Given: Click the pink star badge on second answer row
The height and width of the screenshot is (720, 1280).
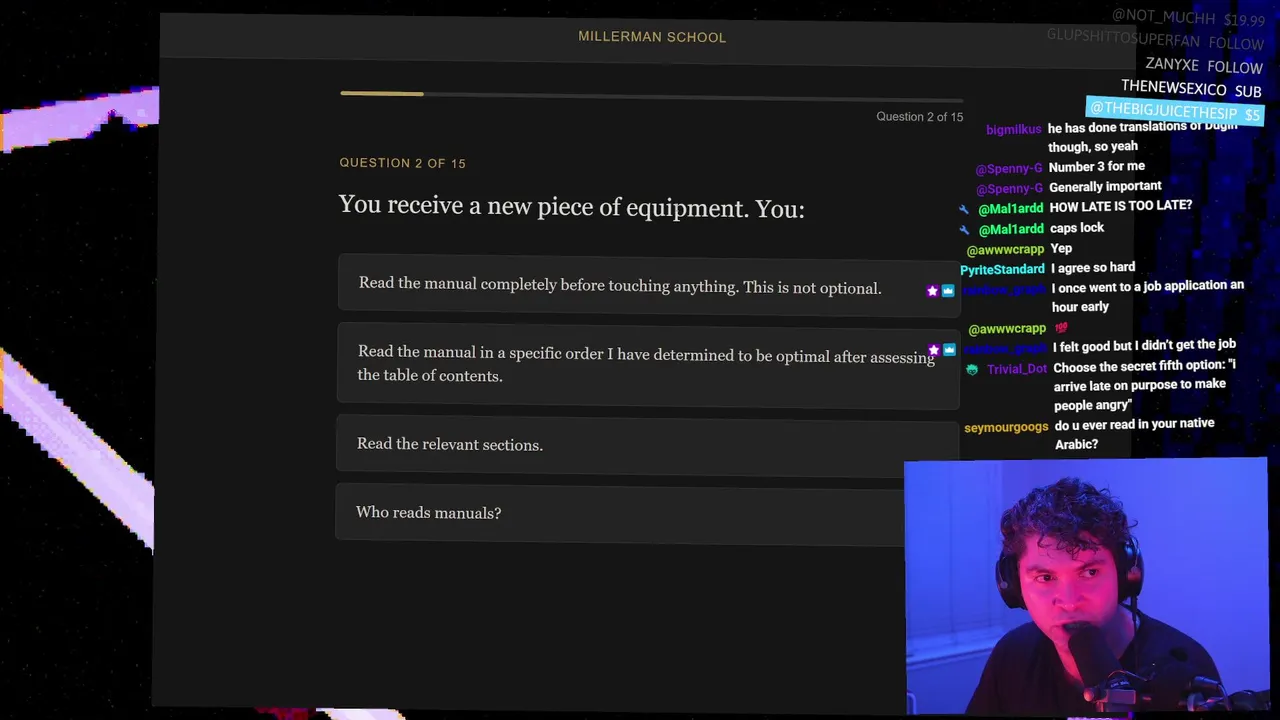Looking at the screenshot, I should tap(933, 350).
